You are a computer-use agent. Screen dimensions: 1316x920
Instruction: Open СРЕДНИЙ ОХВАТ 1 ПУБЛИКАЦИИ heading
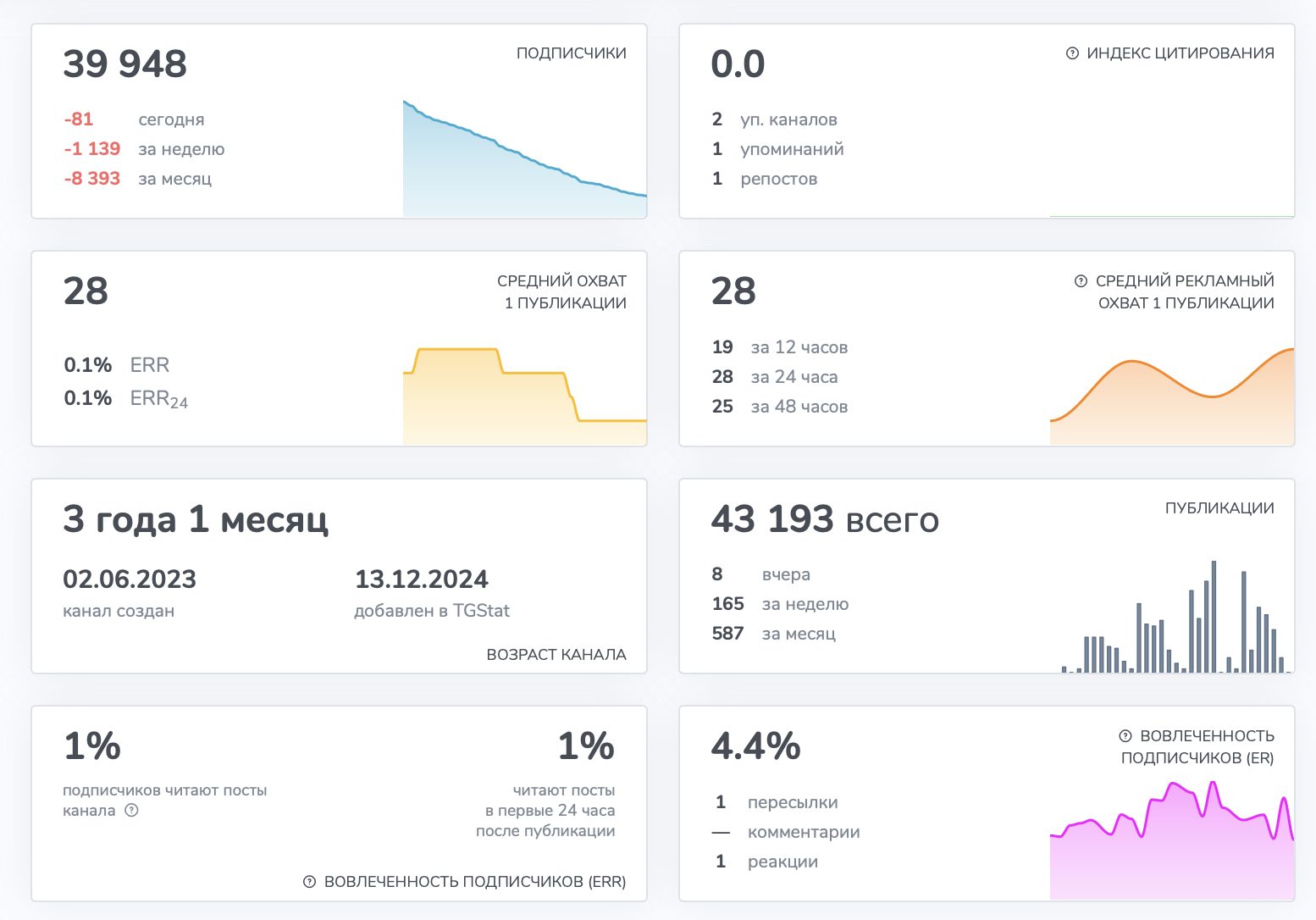click(x=562, y=291)
